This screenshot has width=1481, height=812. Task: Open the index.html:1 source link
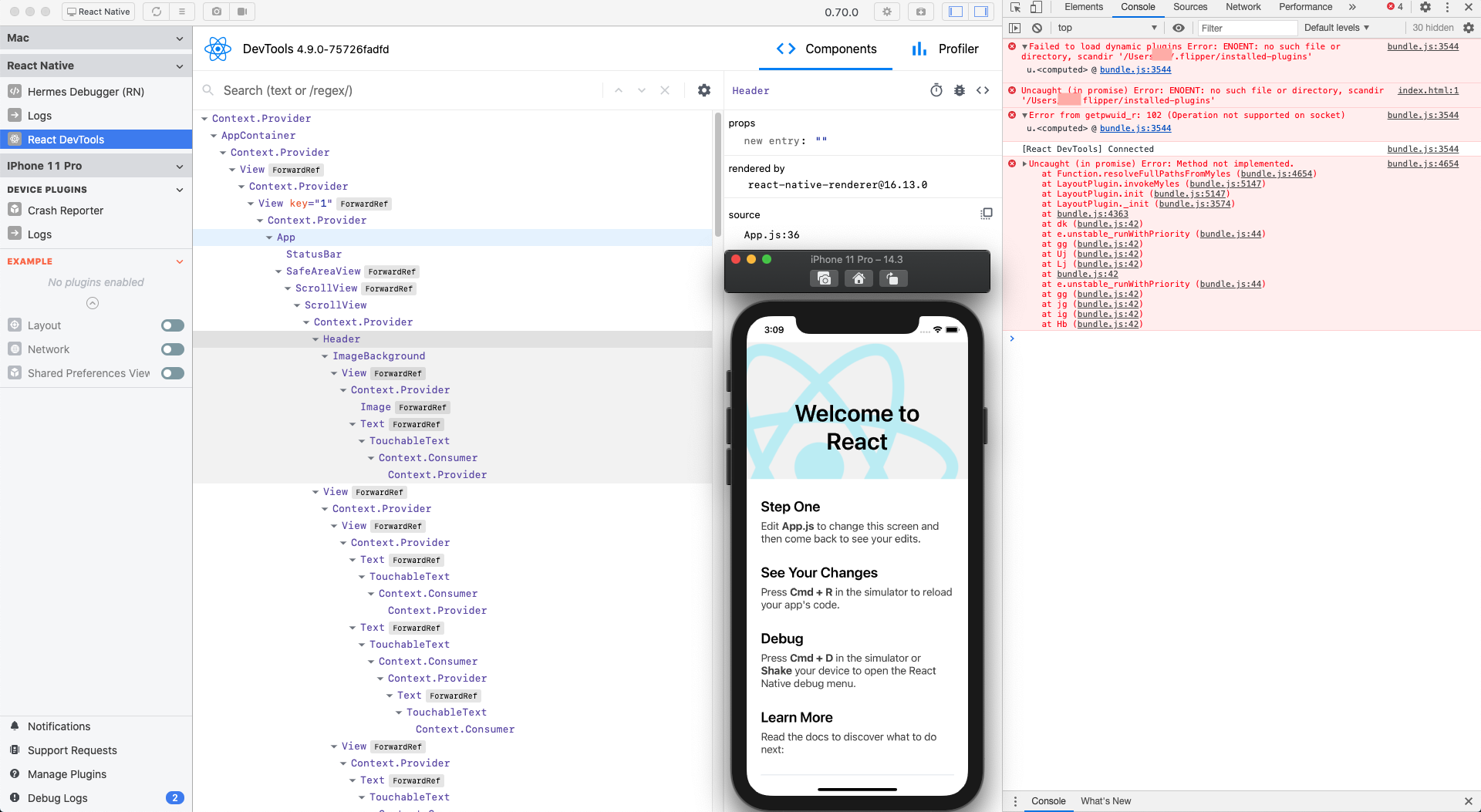(x=1428, y=90)
